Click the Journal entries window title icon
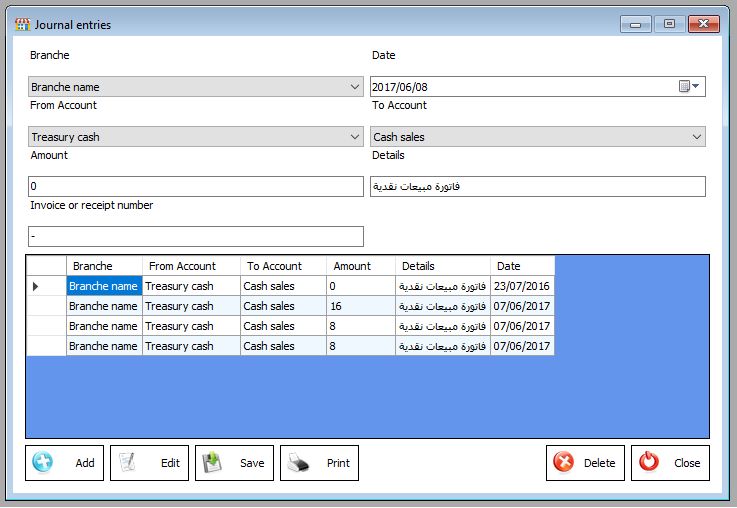Viewport: 737px width, 508px height. click(x=21, y=24)
